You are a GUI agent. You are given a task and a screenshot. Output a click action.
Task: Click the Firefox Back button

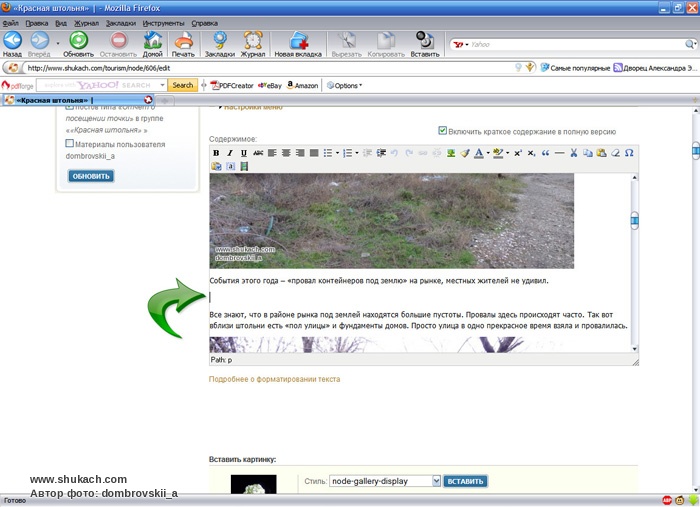pyautogui.click(x=12, y=44)
